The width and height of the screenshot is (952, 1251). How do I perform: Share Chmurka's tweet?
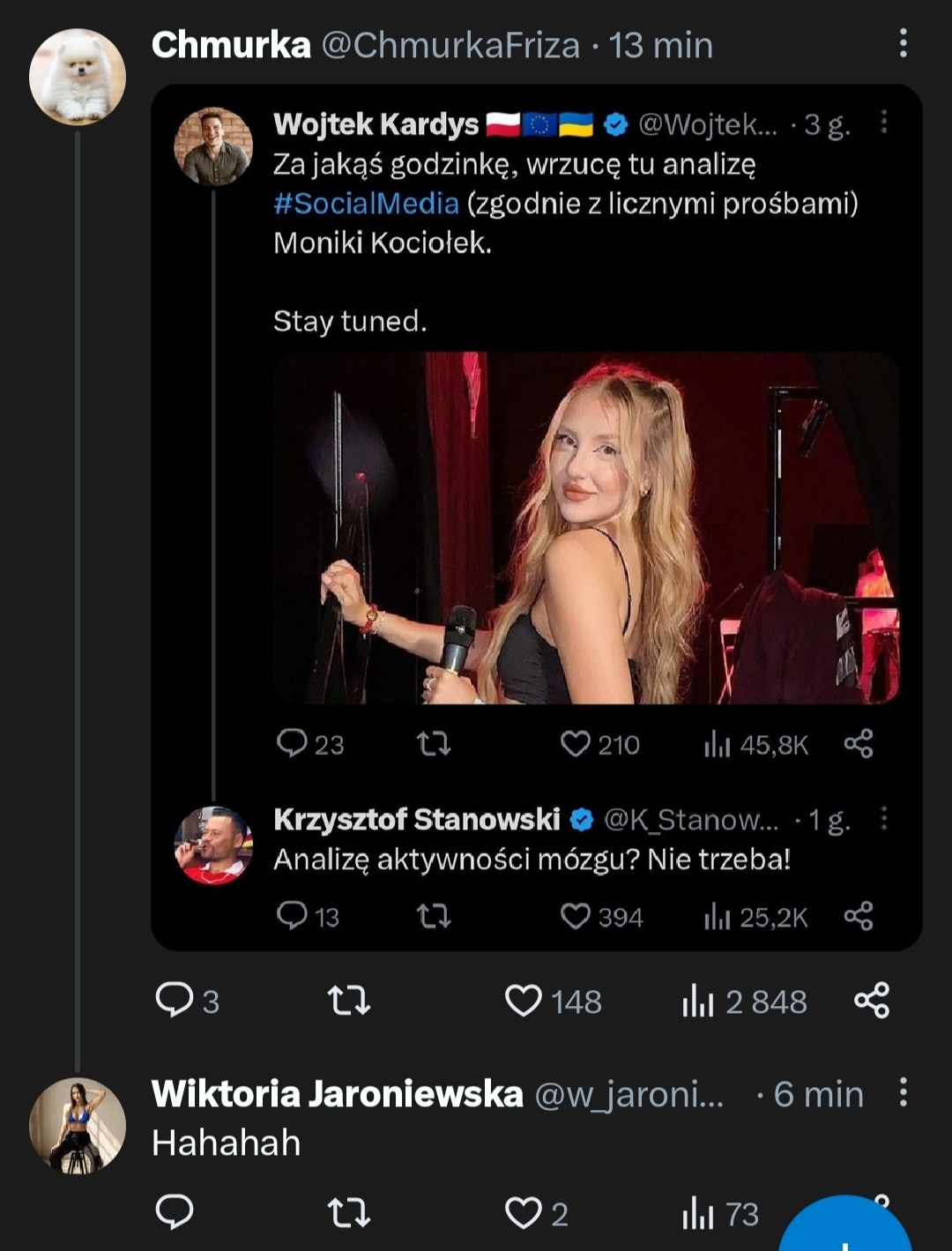coord(872,1002)
